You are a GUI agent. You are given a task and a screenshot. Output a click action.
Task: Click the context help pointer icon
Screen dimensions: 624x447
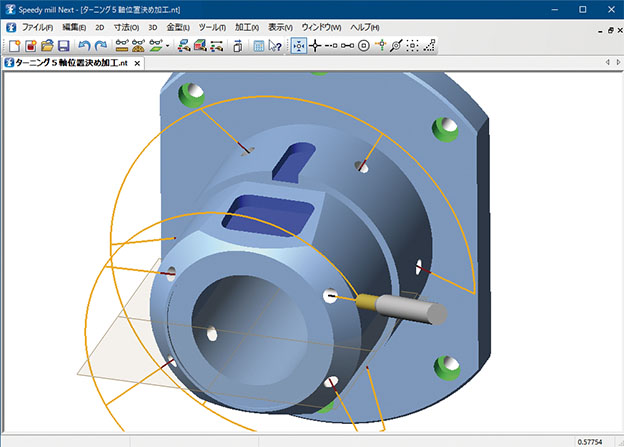(275, 46)
